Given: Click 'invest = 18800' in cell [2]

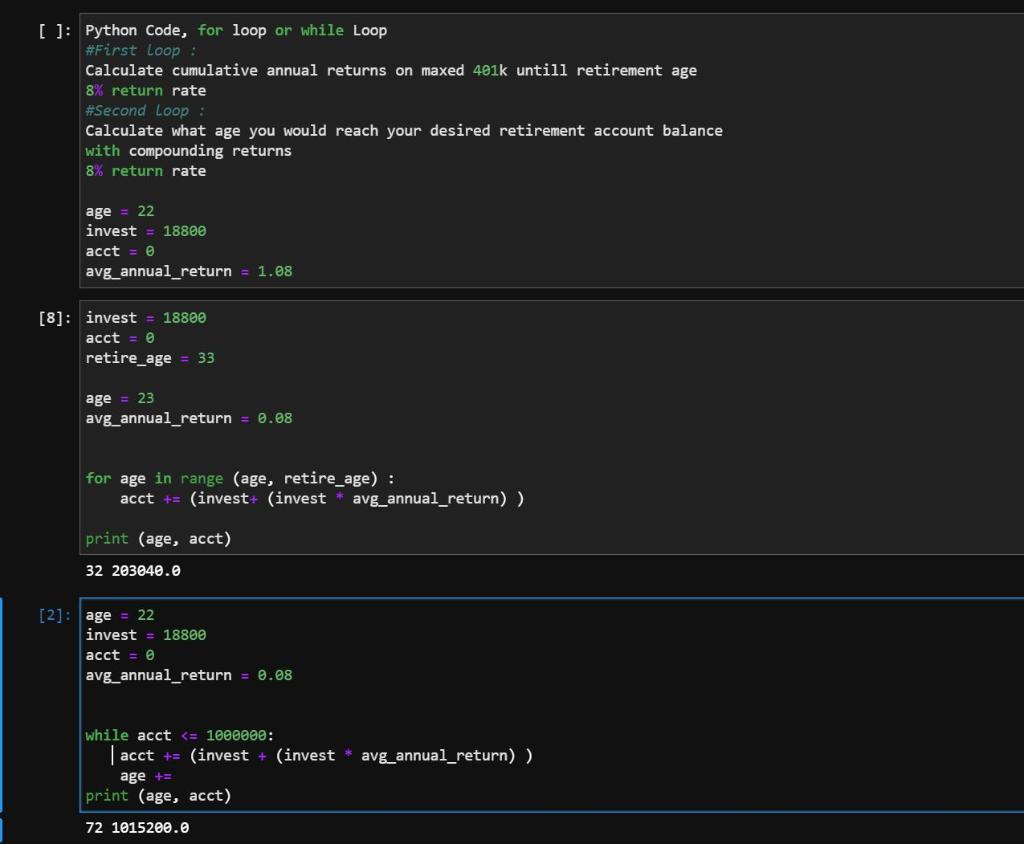Looking at the screenshot, I should point(146,635).
